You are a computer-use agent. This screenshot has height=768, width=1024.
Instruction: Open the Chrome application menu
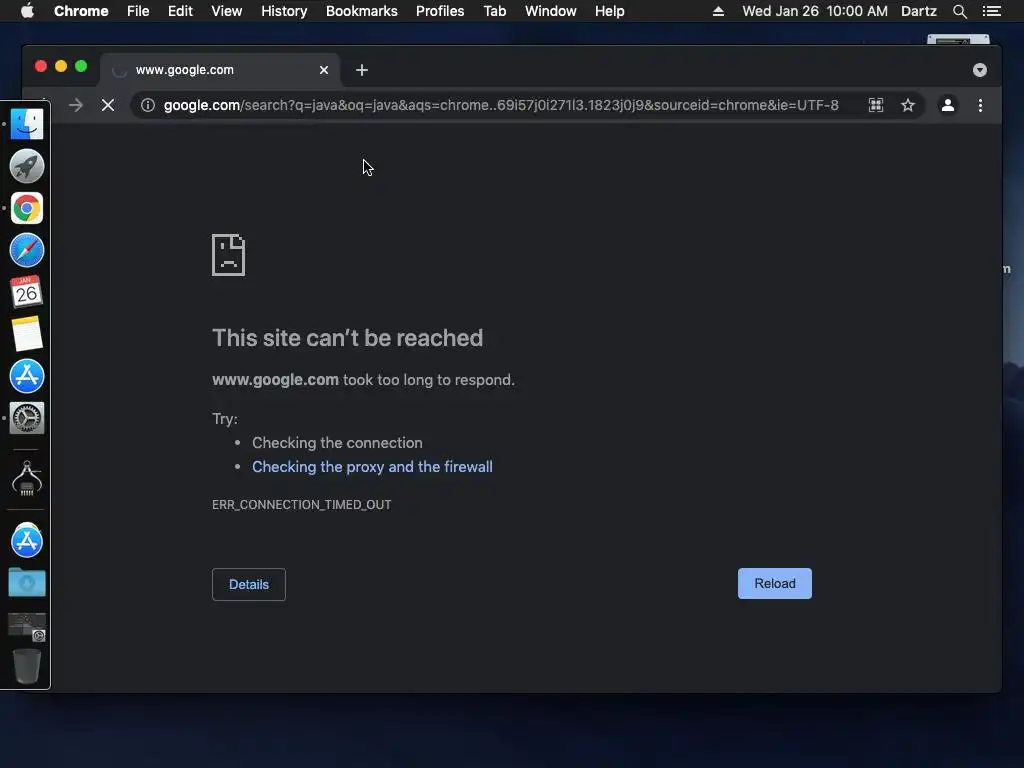coord(81,11)
